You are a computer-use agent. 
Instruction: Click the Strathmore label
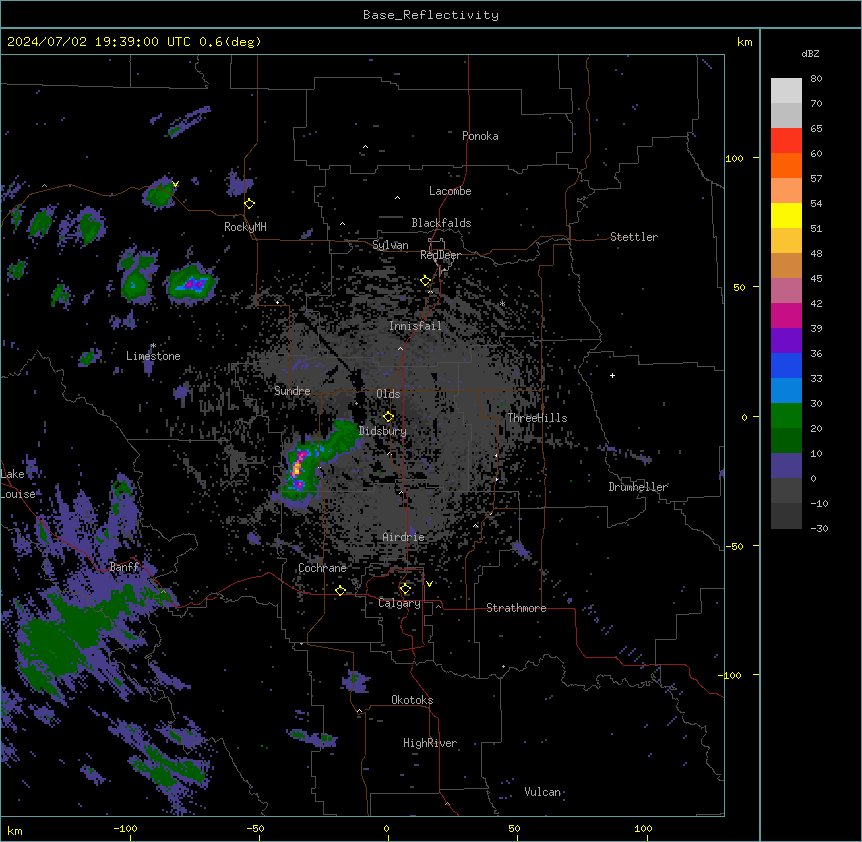(516, 608)
